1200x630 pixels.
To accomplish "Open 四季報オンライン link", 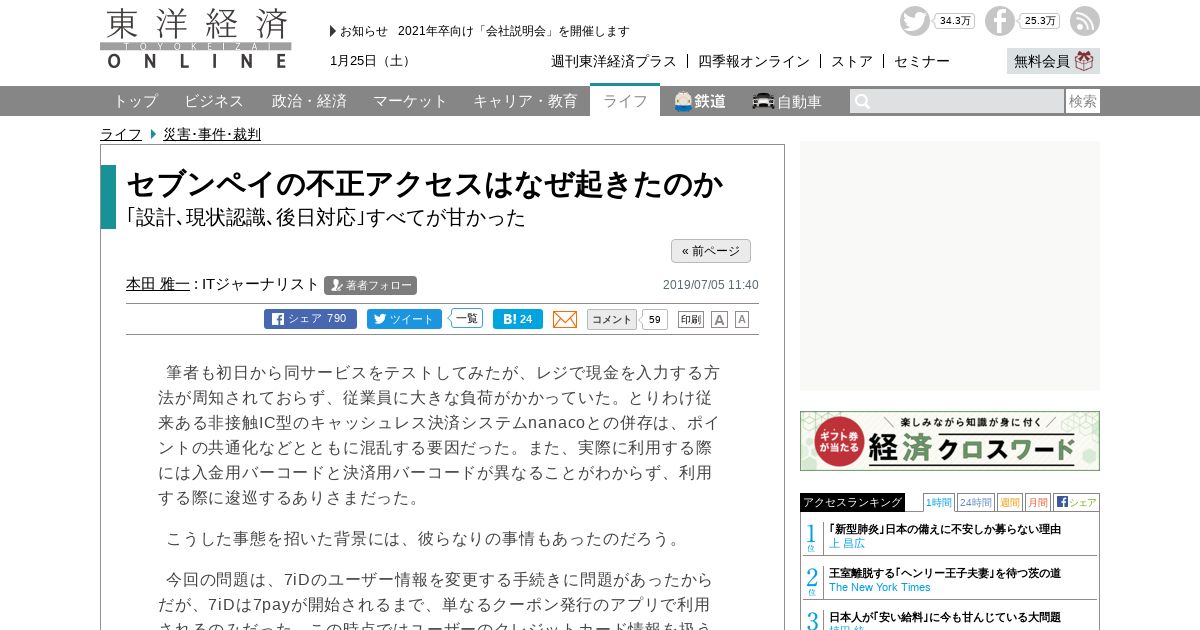I will pyautogui.click(x=754, y=61).
